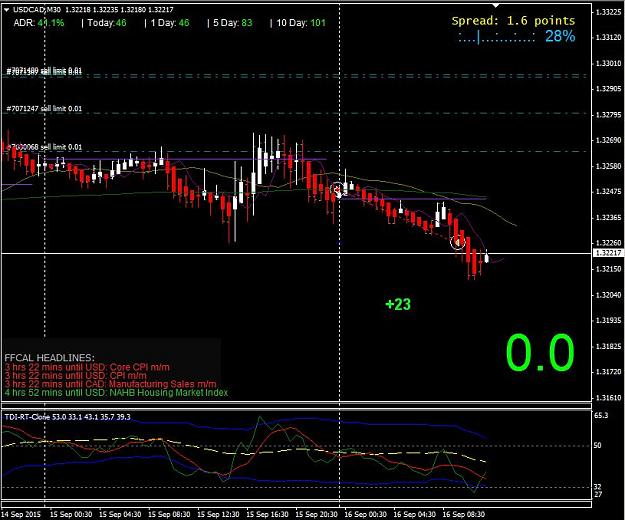Image resolution: width=625 pixels, height=520 pixels.
Task: Click the USD: Core CPI m/m headline
Action: [x=87, y=367]
